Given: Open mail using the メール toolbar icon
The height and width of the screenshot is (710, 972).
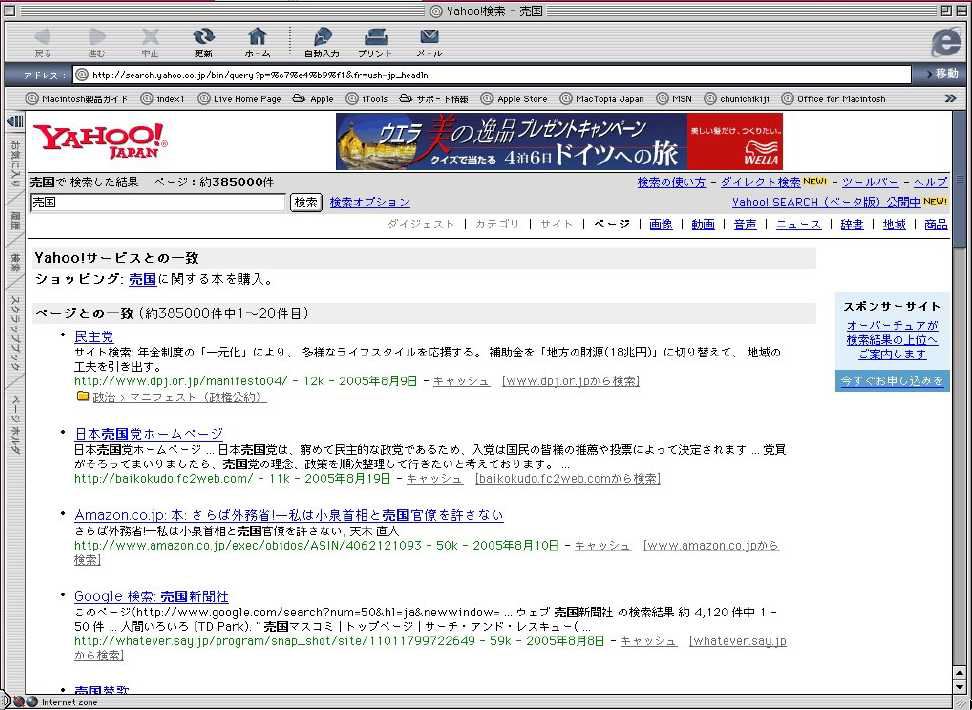Looking at the screenshot, I should click(429, 37).
